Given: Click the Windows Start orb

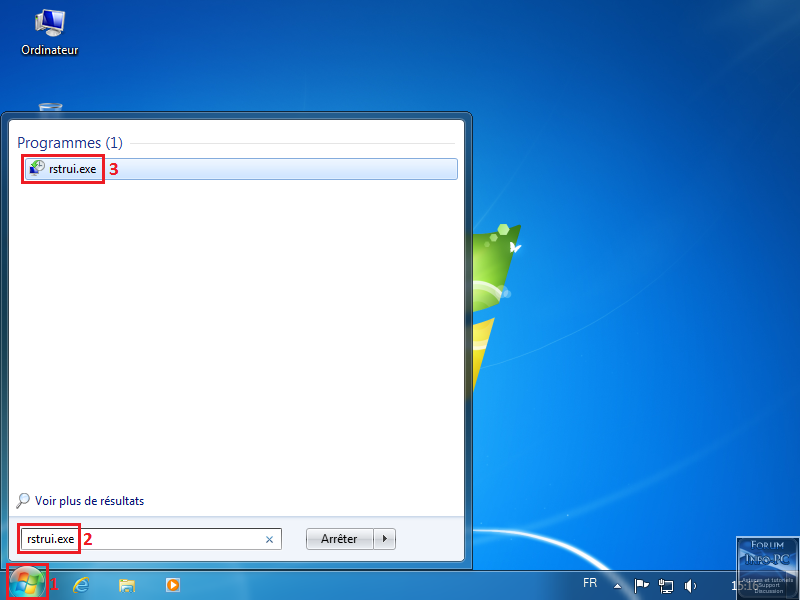Looking at the screenshot, I should coord(27,584).
